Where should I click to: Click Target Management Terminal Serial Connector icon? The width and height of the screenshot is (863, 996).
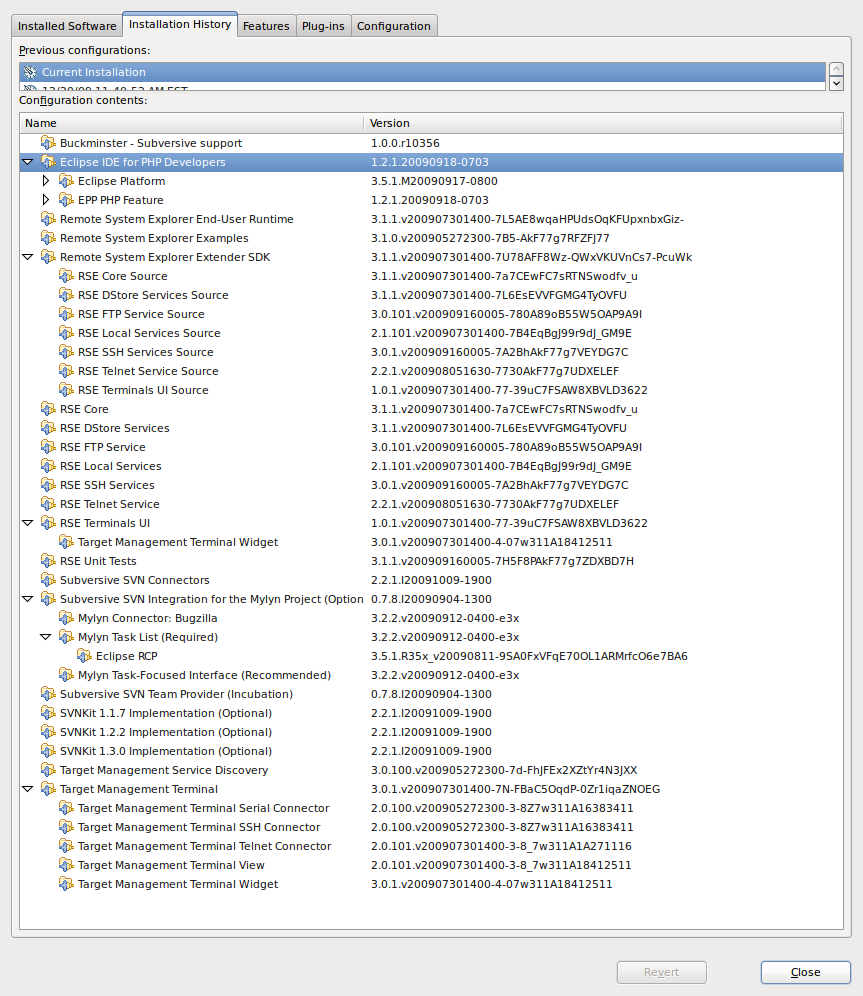(66, 808)
